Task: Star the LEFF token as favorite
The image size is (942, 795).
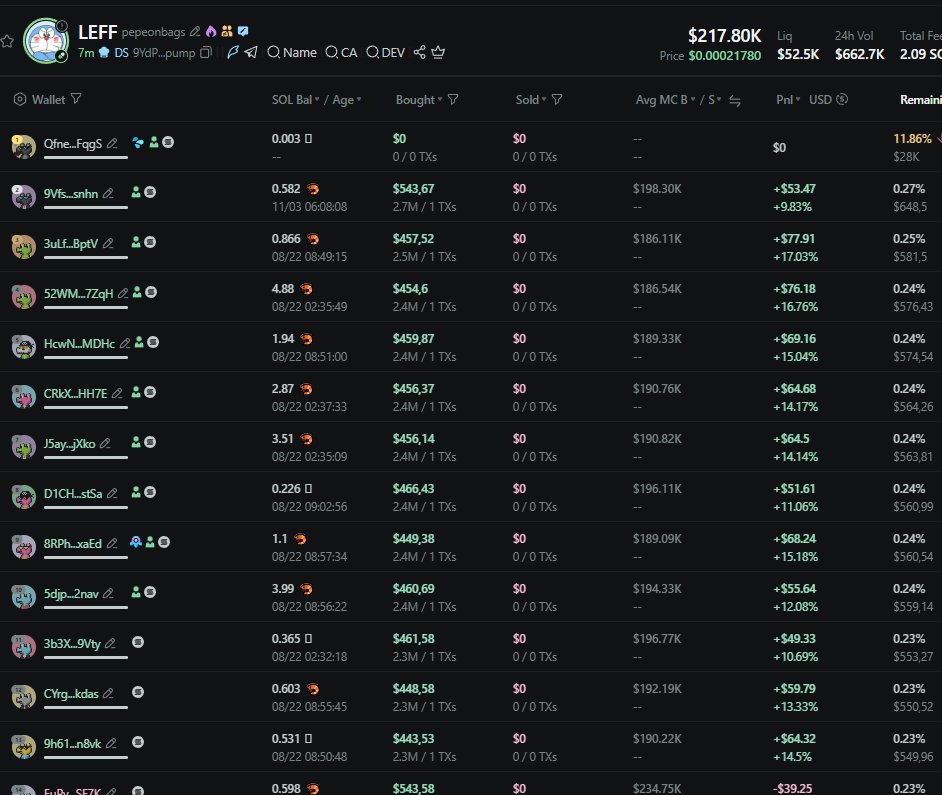Action: (7, 41)
